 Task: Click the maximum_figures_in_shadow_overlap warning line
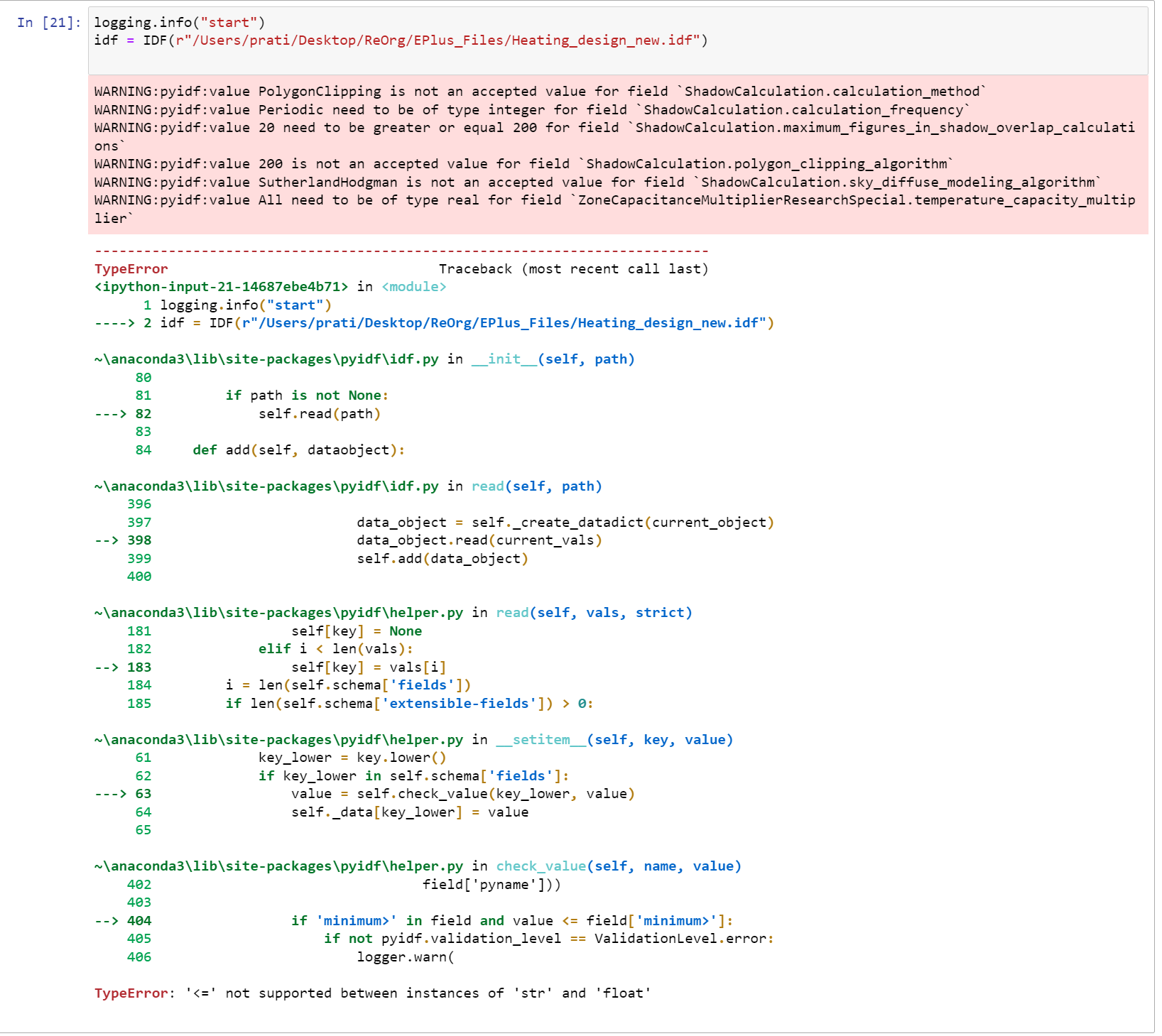click(x=614, y=137)
